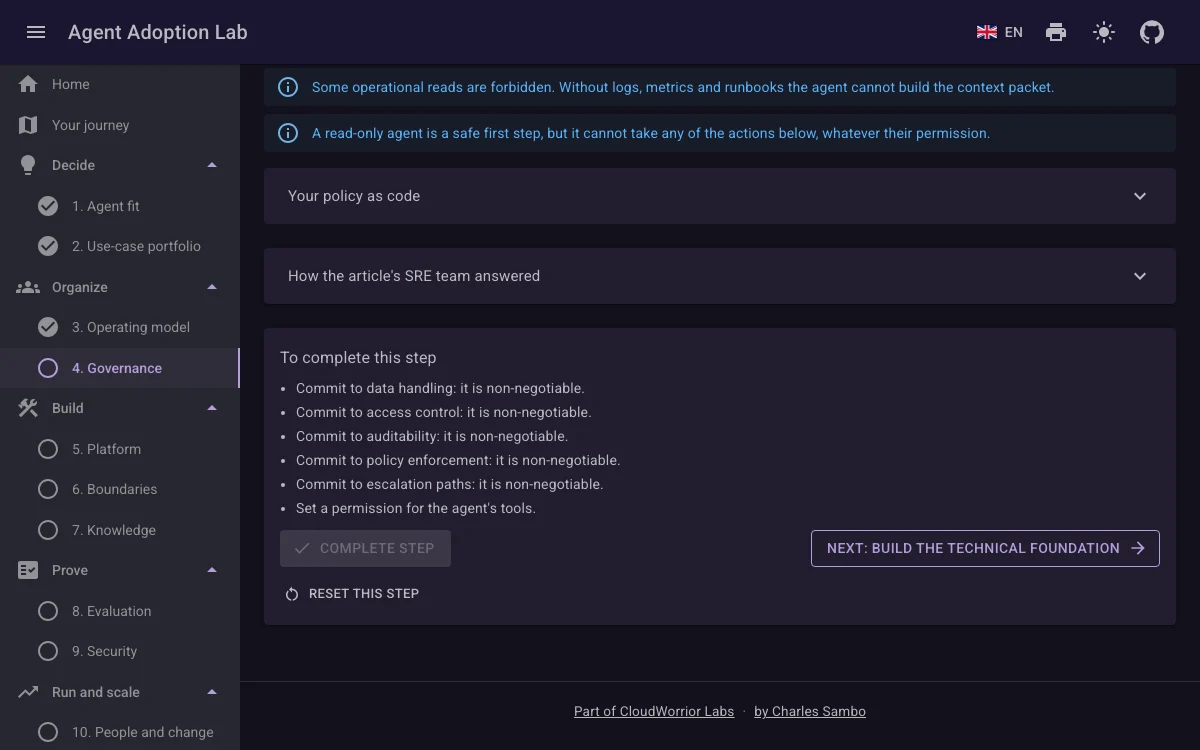The height and width of the screenshot is (750, 1200).
Task: Click the Agent Adoption Lab title
Action: point(158,32)
